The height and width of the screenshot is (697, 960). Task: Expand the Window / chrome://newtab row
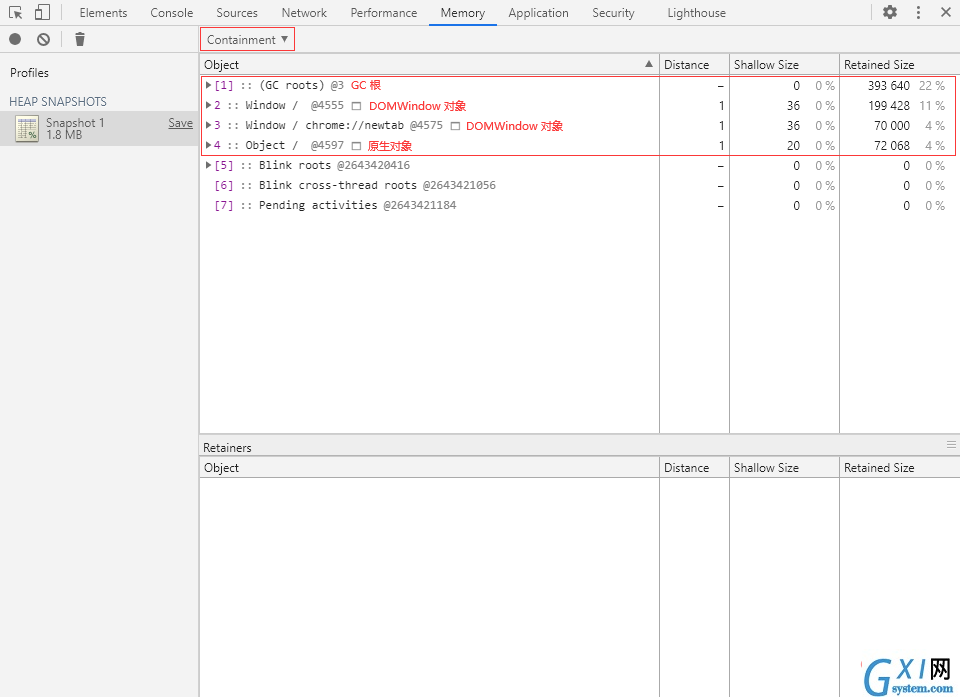pyautogui.click(x=208, y=125)
